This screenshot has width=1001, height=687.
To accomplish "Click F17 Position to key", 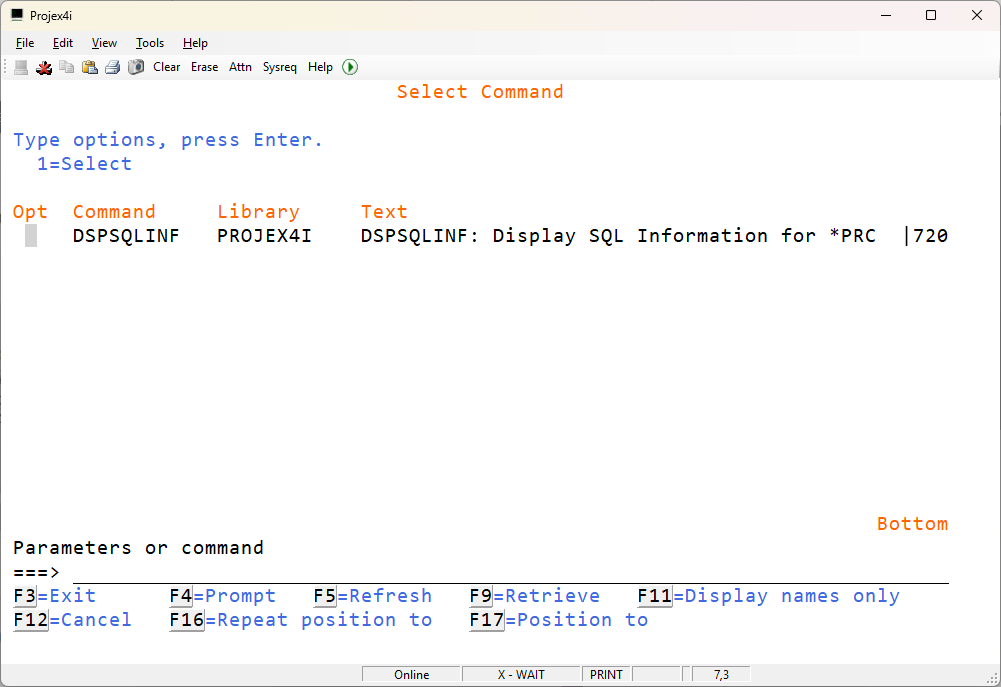I will [487, 620].
